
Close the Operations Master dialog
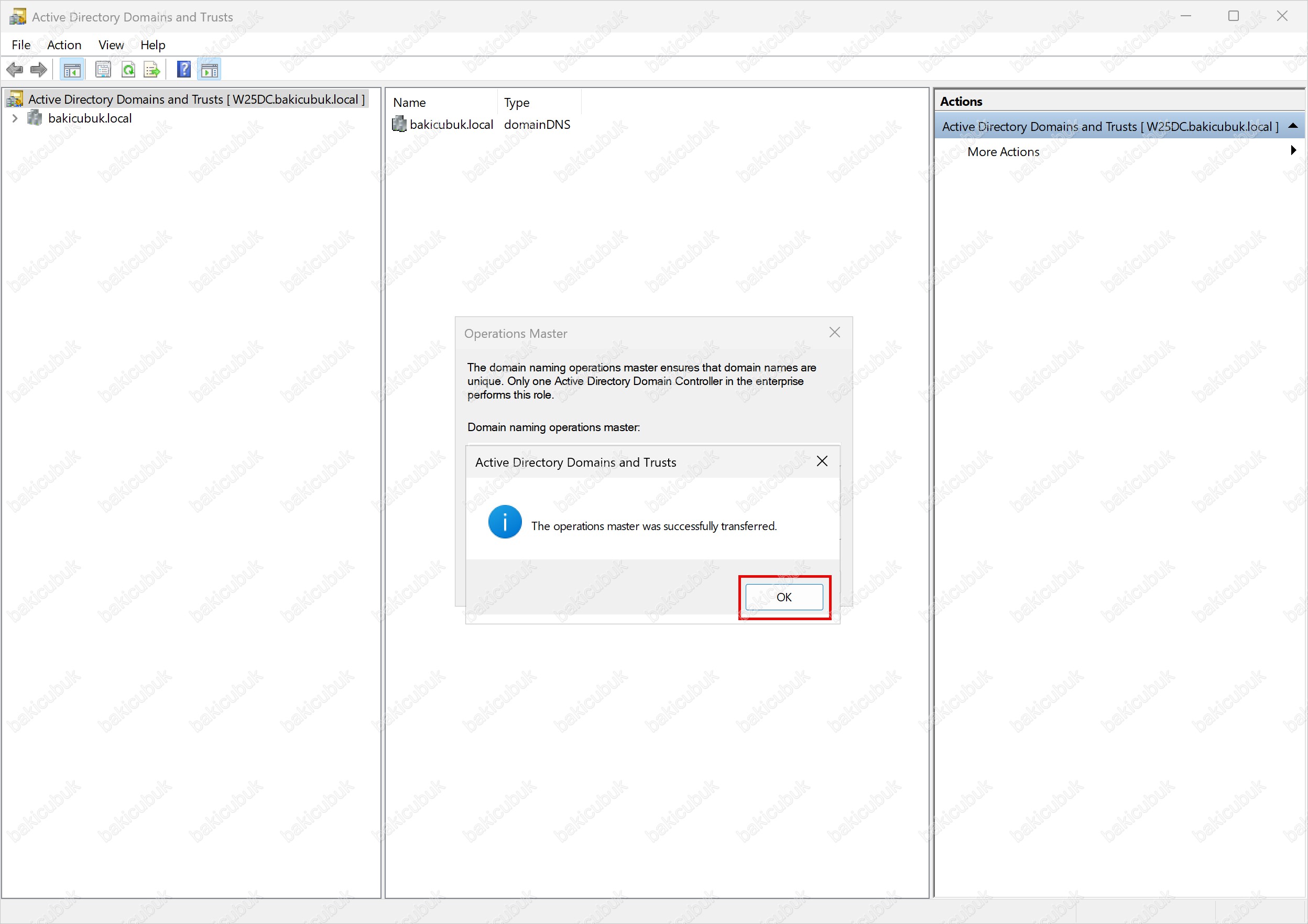835,333
